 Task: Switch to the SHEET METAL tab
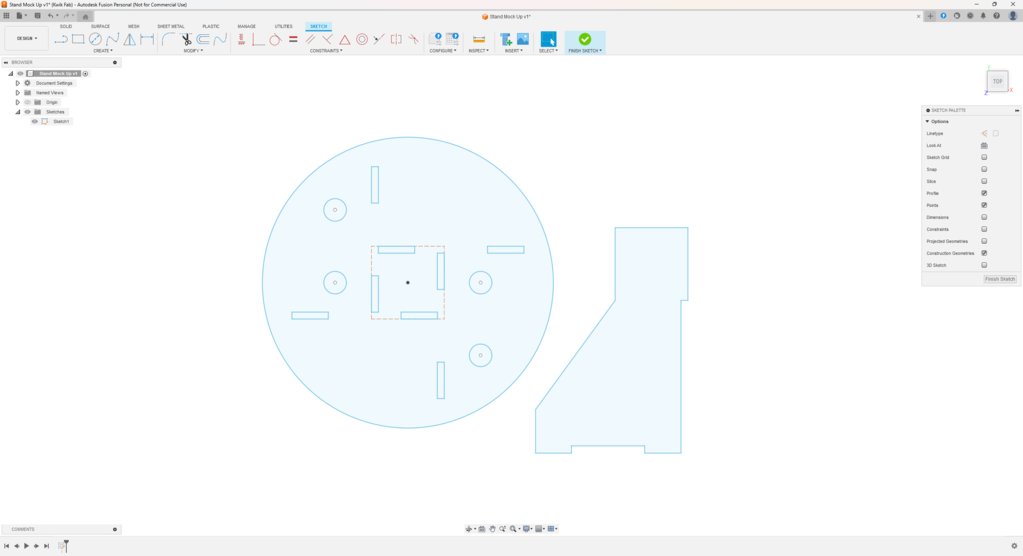coord(171,27)
